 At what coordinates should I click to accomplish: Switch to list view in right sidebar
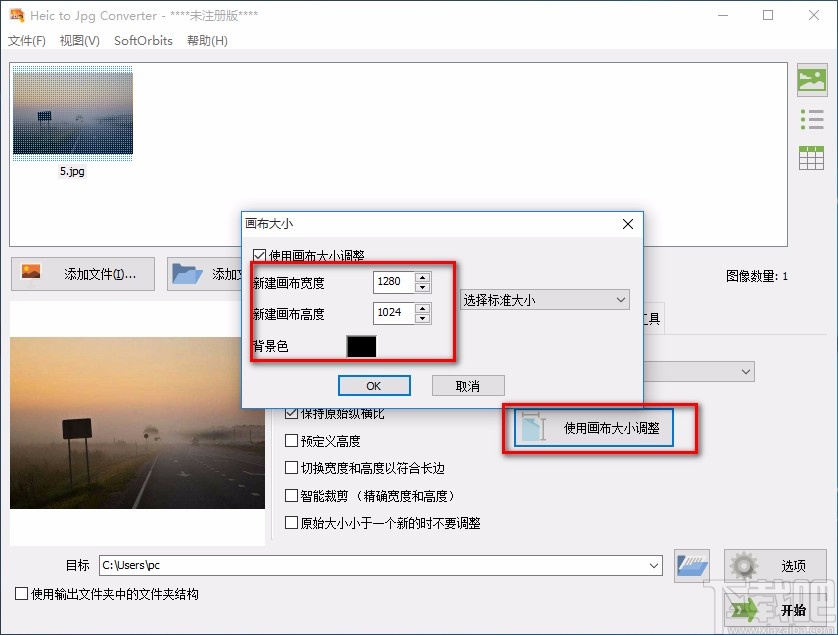click(811, 119)
